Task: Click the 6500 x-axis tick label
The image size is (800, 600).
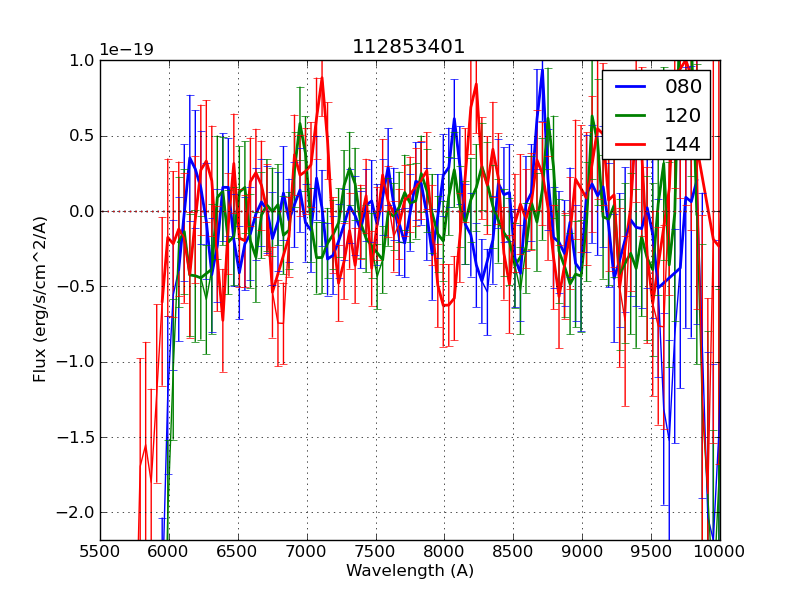Action: (x=238, y=551)
